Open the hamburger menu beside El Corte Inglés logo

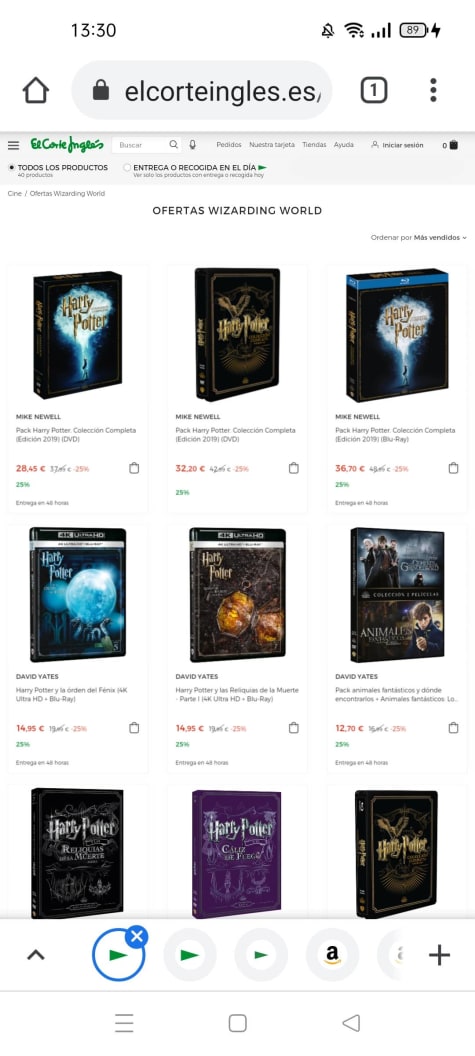[13, 145]
